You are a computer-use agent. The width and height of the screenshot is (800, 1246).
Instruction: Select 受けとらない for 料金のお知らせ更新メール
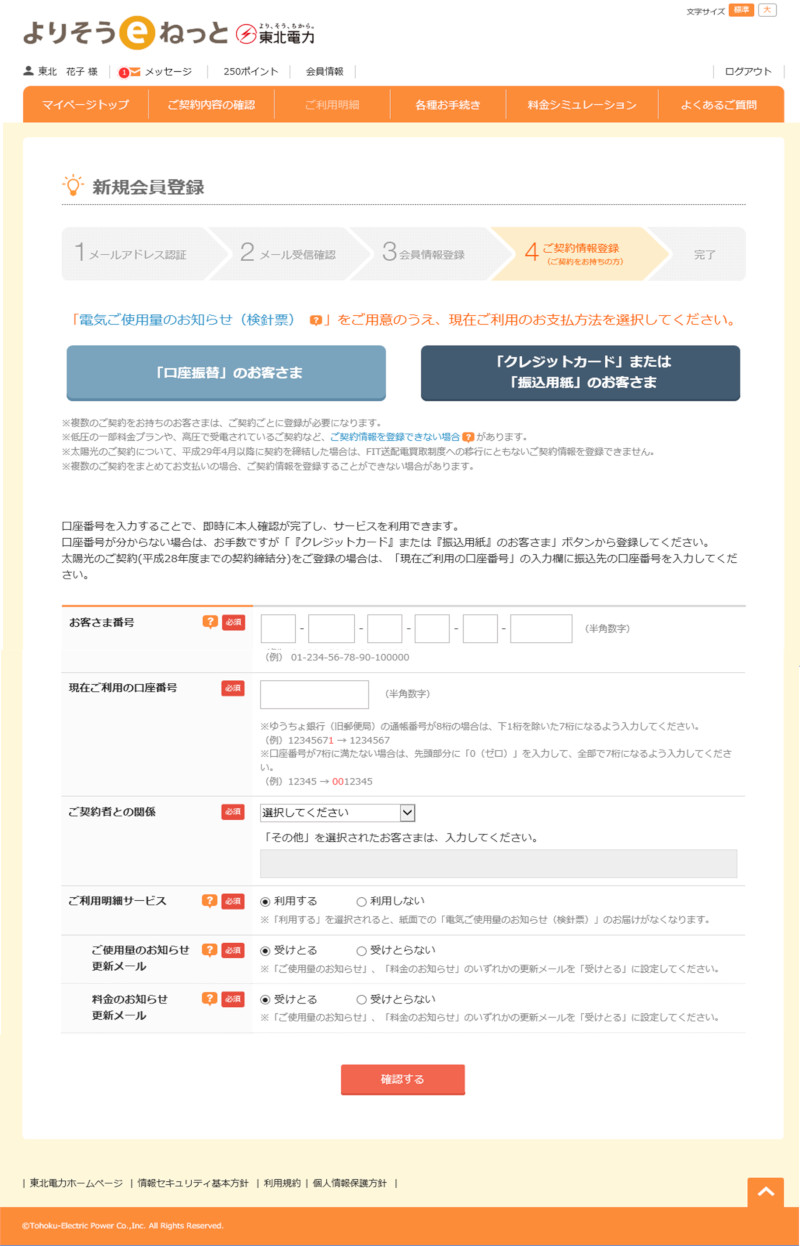click(362, 999)
